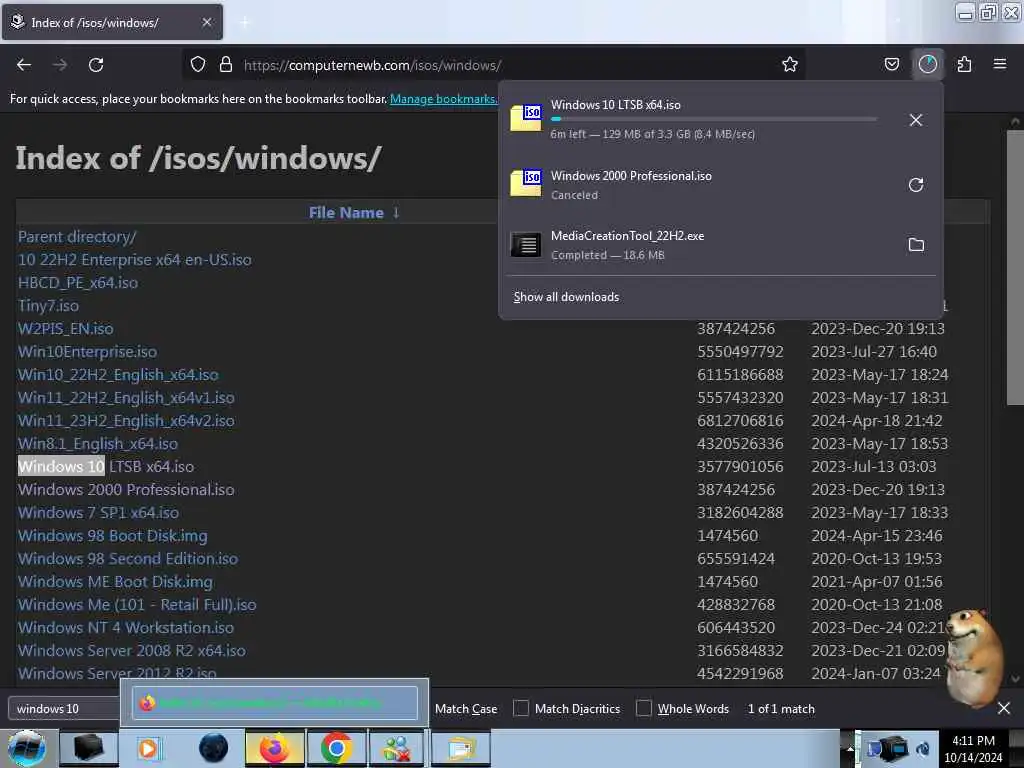Click the Windows 7 SP1 x64.iso link
The width and height of the screenshot is (1024, 768).
tap(99, 512)
